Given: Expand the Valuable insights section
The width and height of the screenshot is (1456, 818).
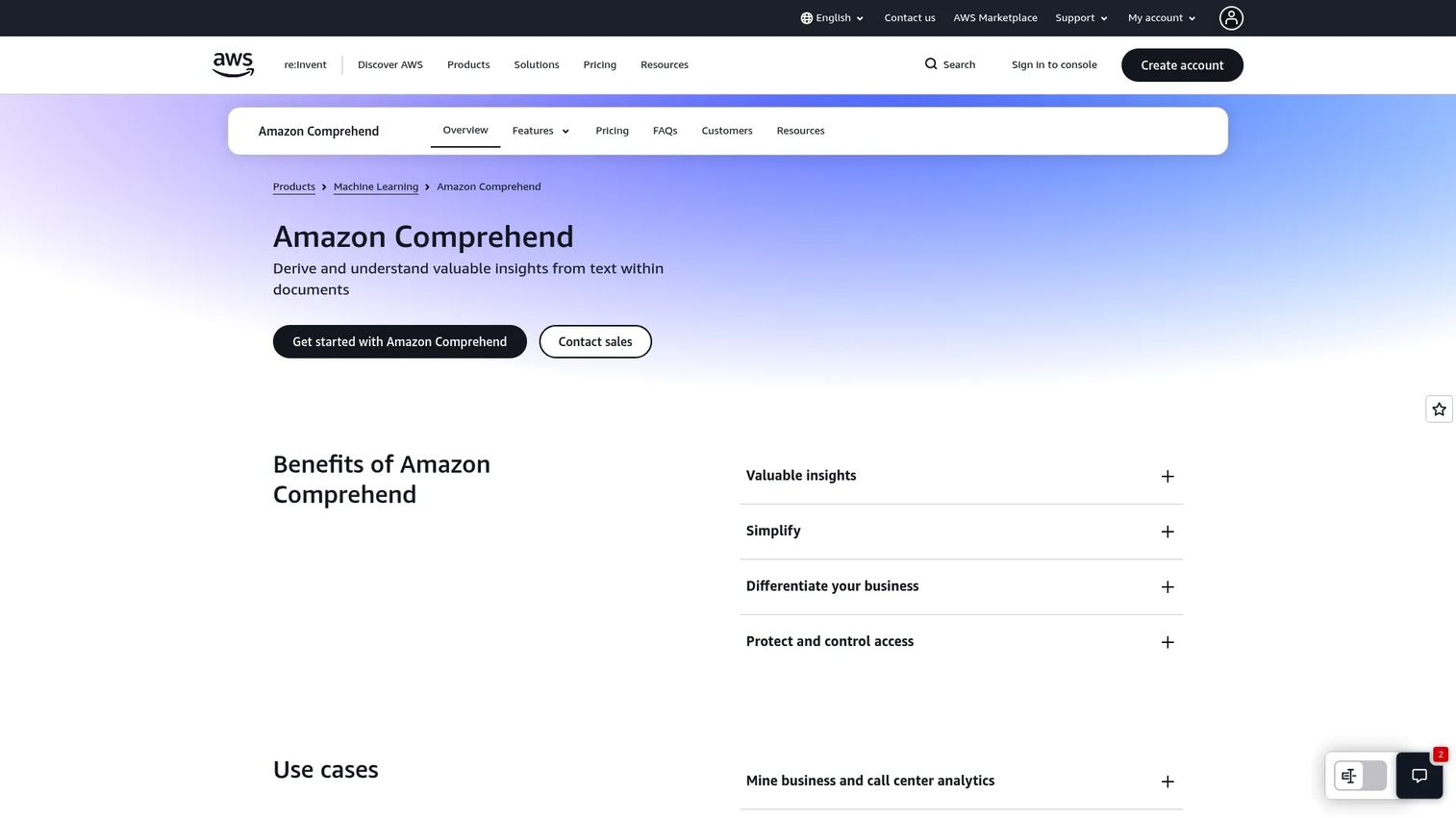Looking at the screenshot, I should coord(961,476).
